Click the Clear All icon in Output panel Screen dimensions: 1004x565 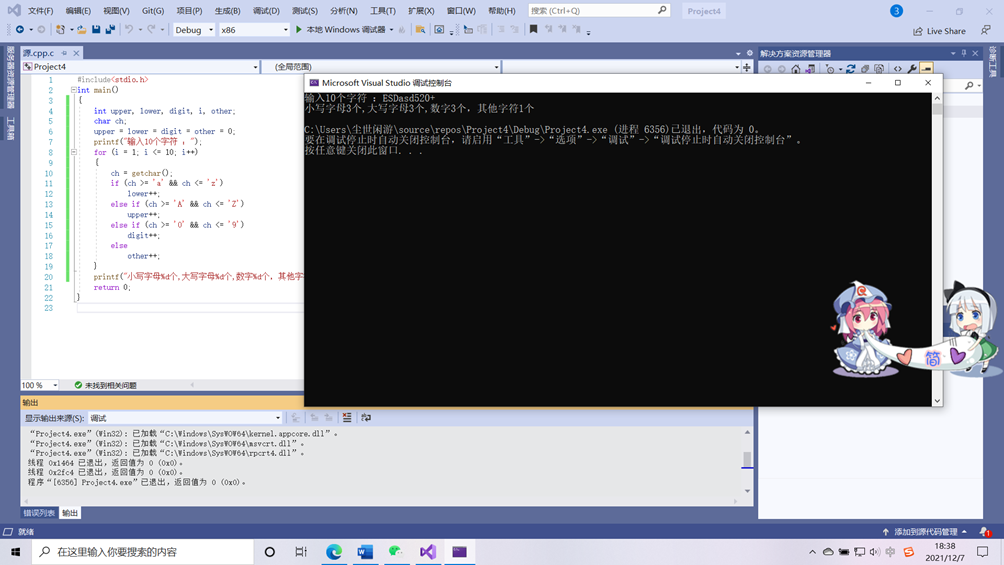pos(347,418)
